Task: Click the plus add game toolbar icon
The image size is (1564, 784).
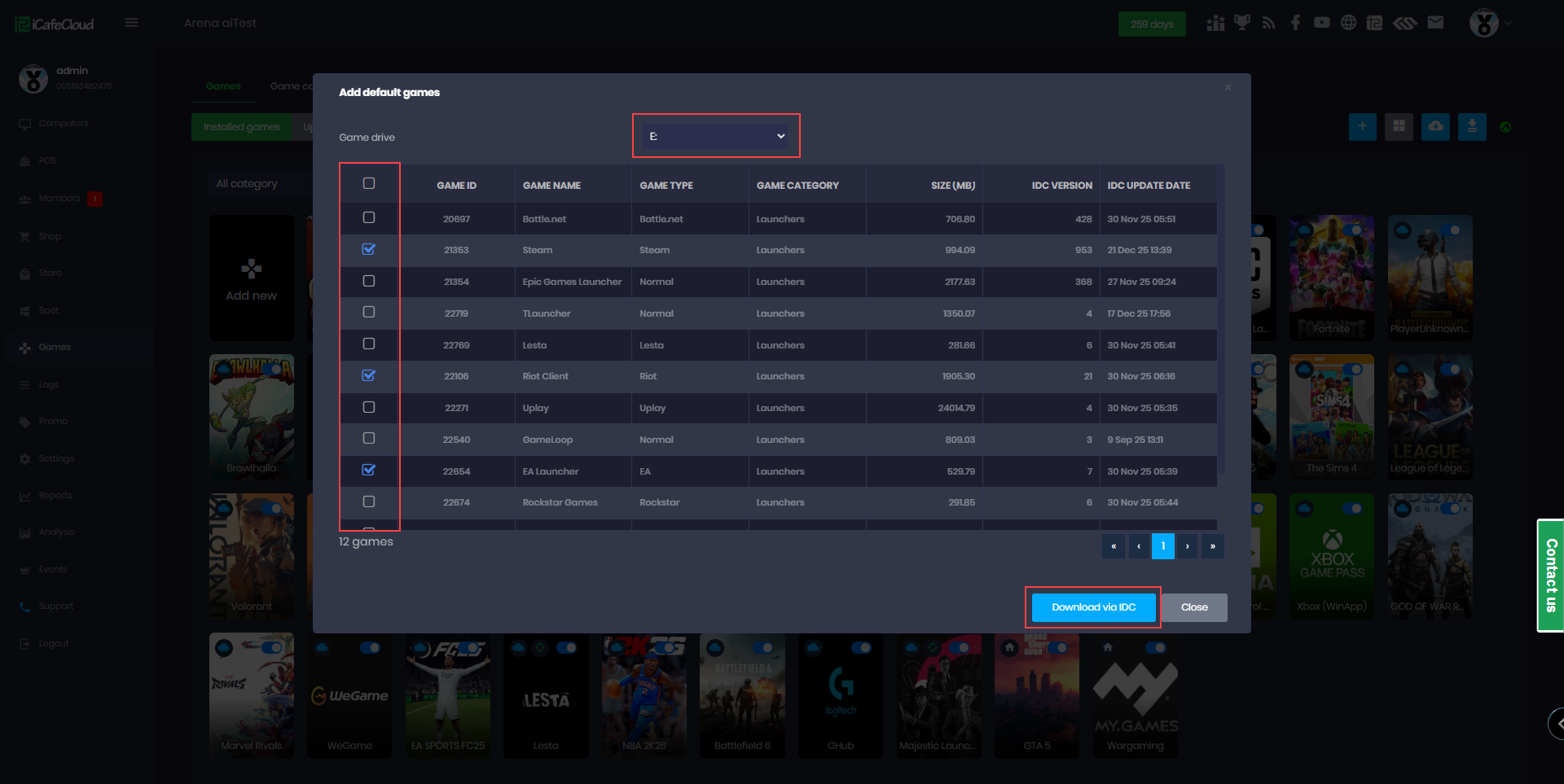Action: [x=1362, y=126]
